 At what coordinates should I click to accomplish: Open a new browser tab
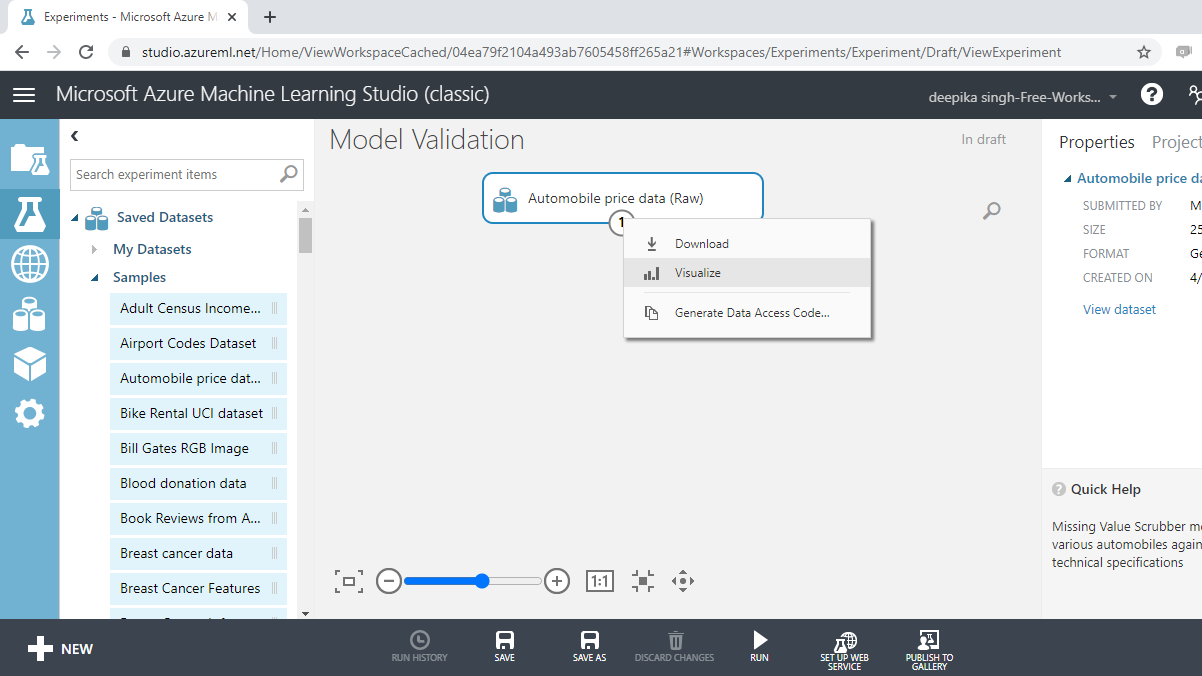270,17
